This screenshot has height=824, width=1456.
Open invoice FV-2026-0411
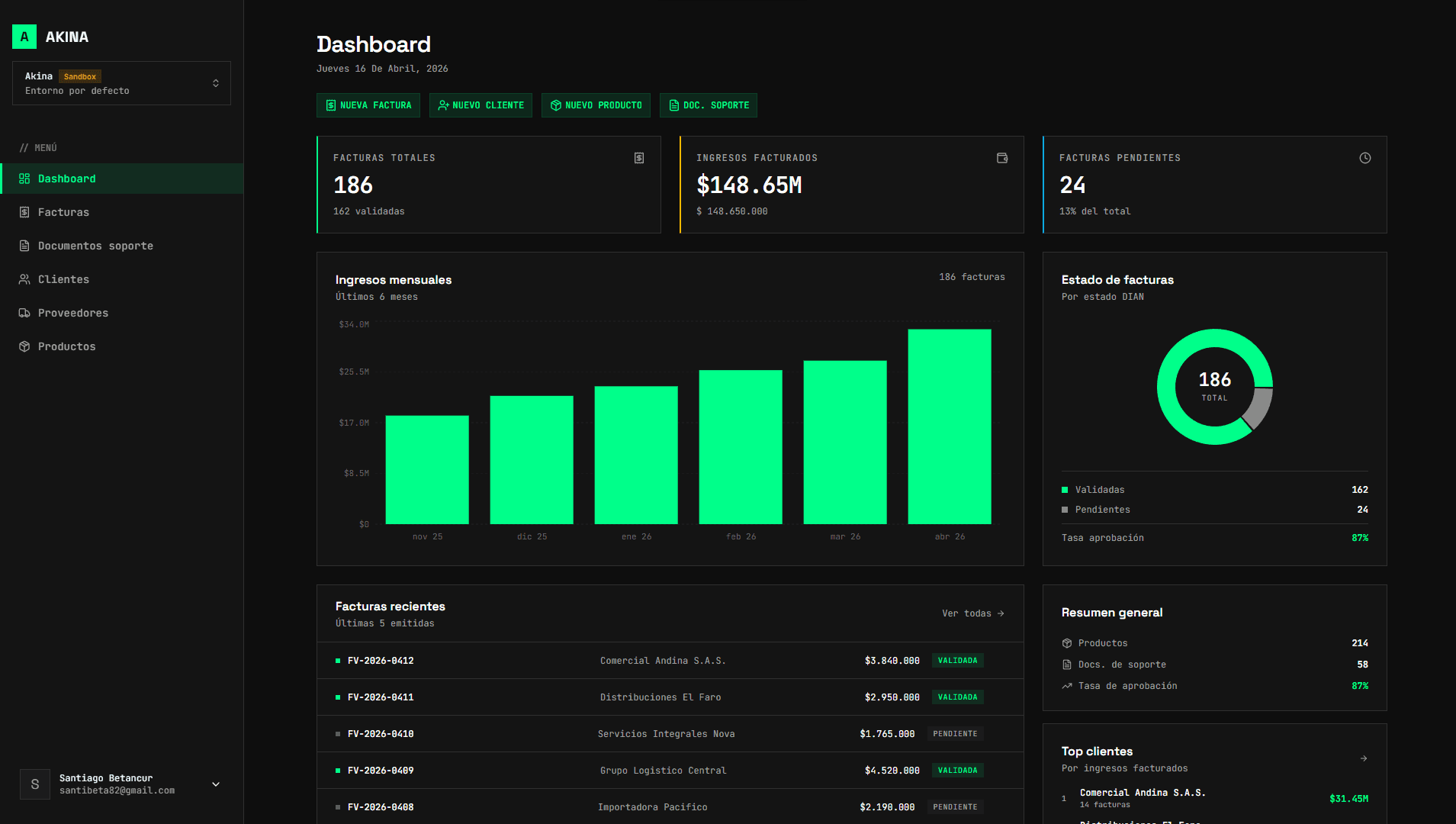pyautogui.click(x=670, y=697)
